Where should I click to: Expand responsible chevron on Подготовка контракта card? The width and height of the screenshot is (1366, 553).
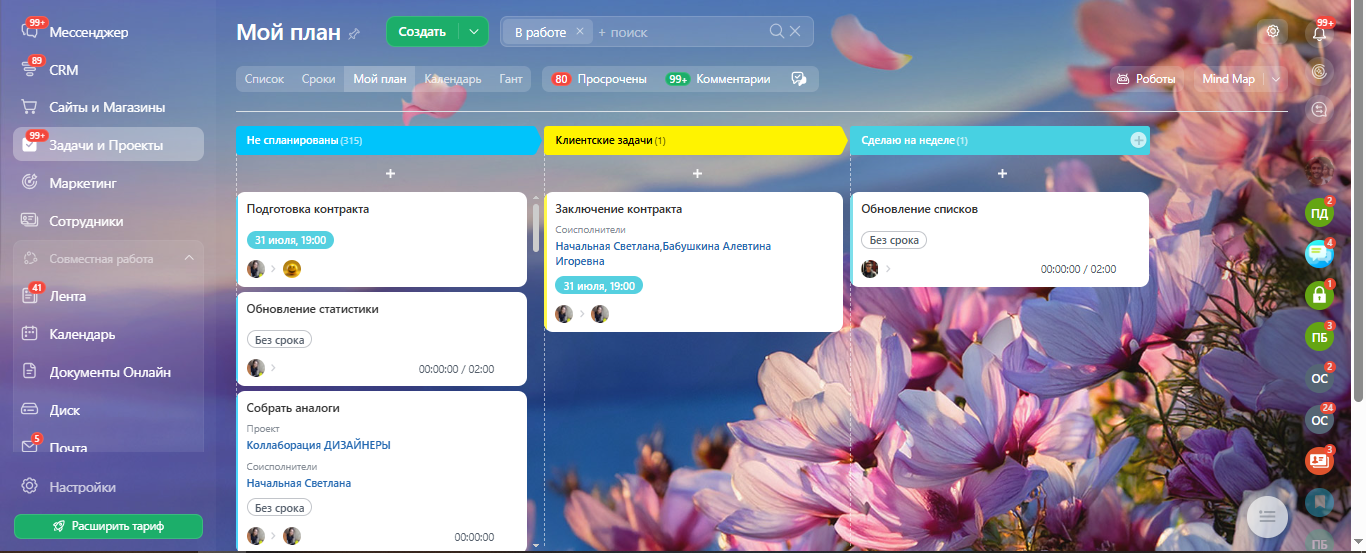[x=273, y=268]
